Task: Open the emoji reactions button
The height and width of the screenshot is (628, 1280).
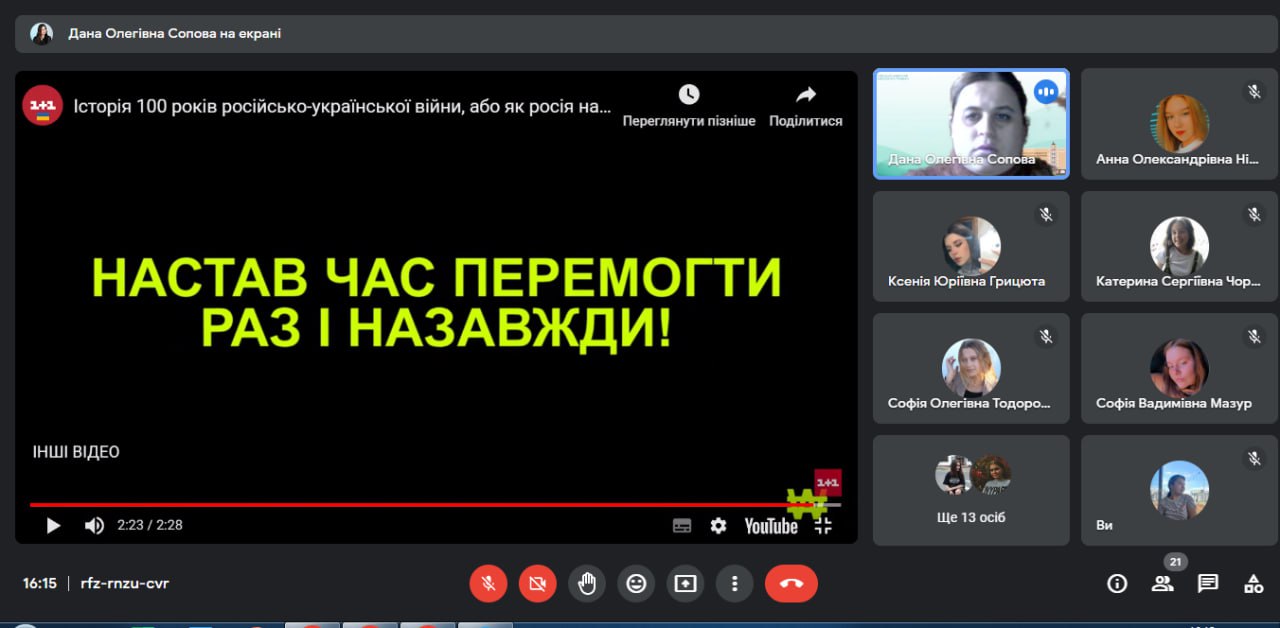Action: [x=636, y=583]
